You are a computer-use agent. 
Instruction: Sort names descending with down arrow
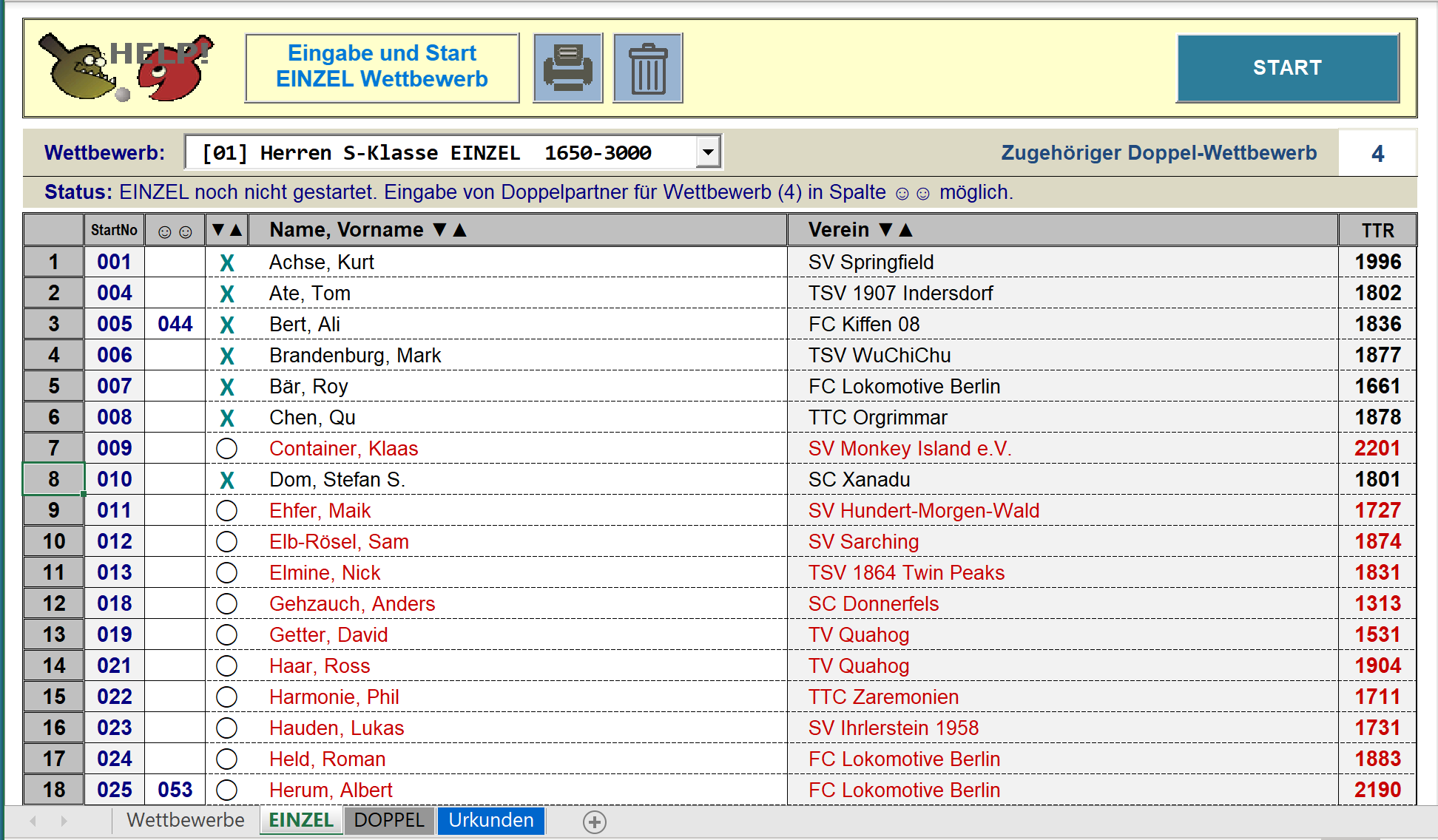click(440, 230)
